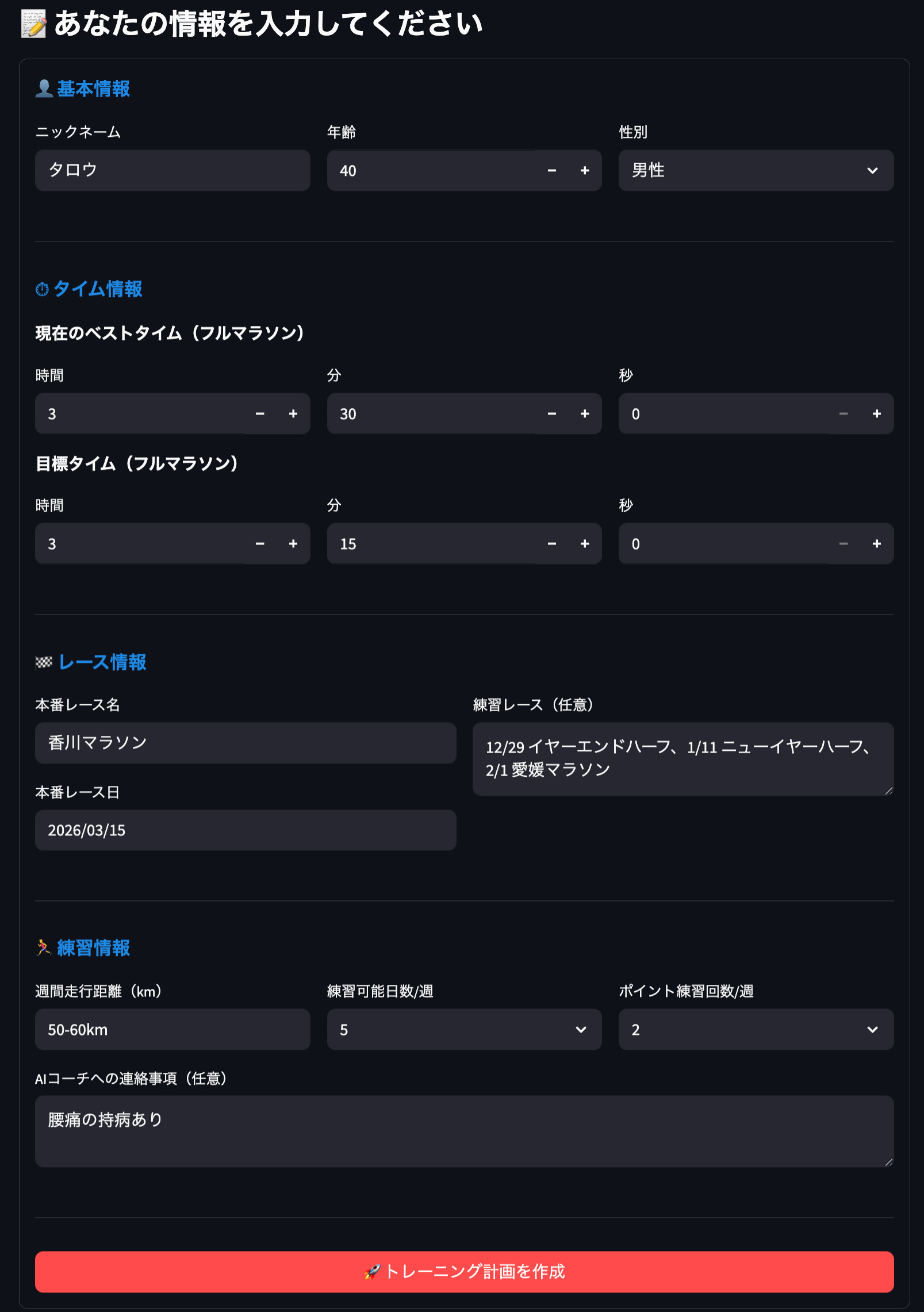
Task: Click the clock icon next to タイム情報
Action: 42,289
